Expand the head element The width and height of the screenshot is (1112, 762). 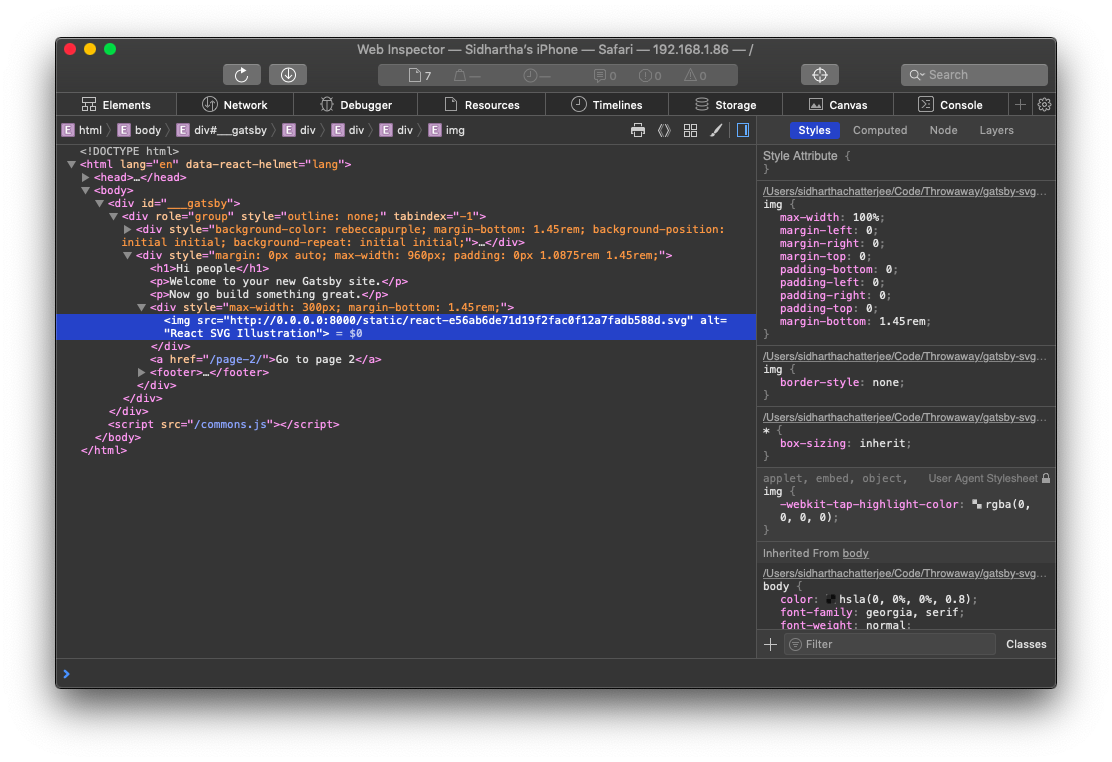click(86, 177)
